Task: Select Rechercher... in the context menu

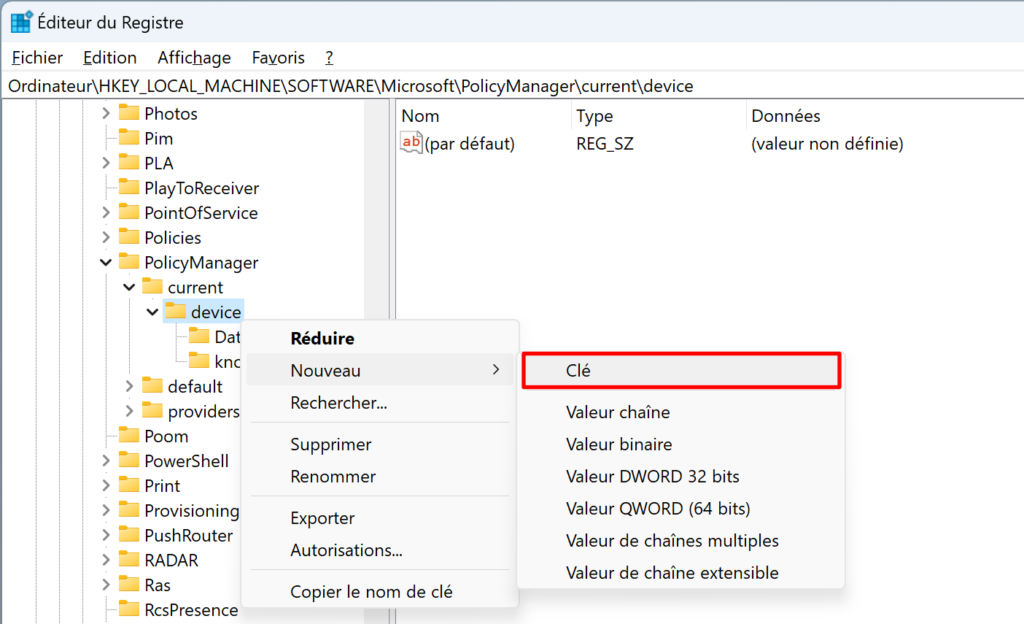Action: [380, 403]
